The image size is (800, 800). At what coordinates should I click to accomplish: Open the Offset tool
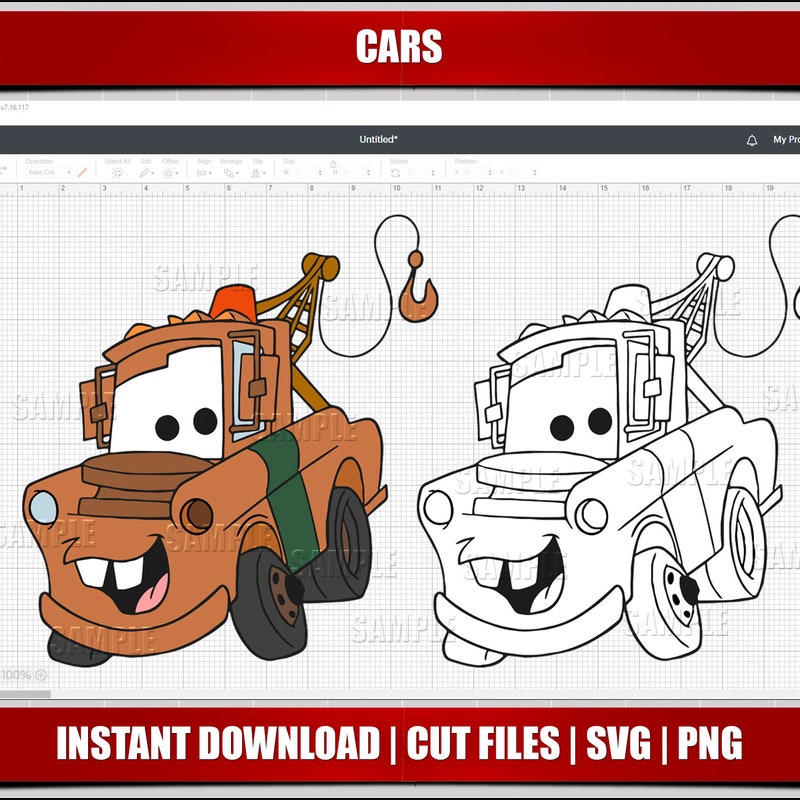click(168, 171)
